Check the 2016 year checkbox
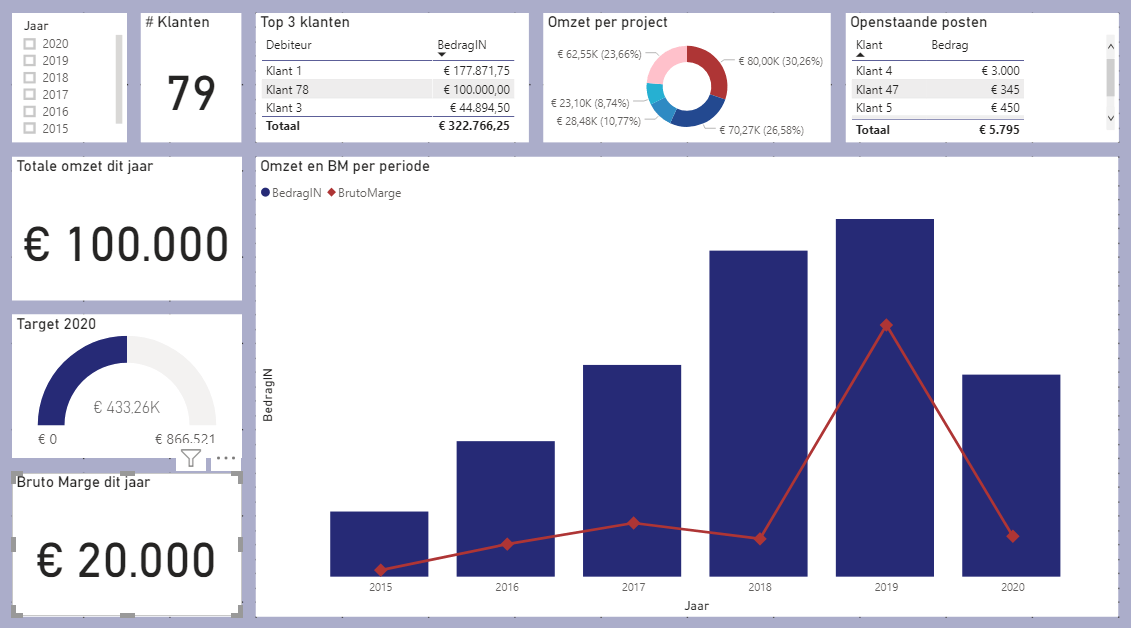Viewport: 1131px width, 628px height. click(30, 112)
